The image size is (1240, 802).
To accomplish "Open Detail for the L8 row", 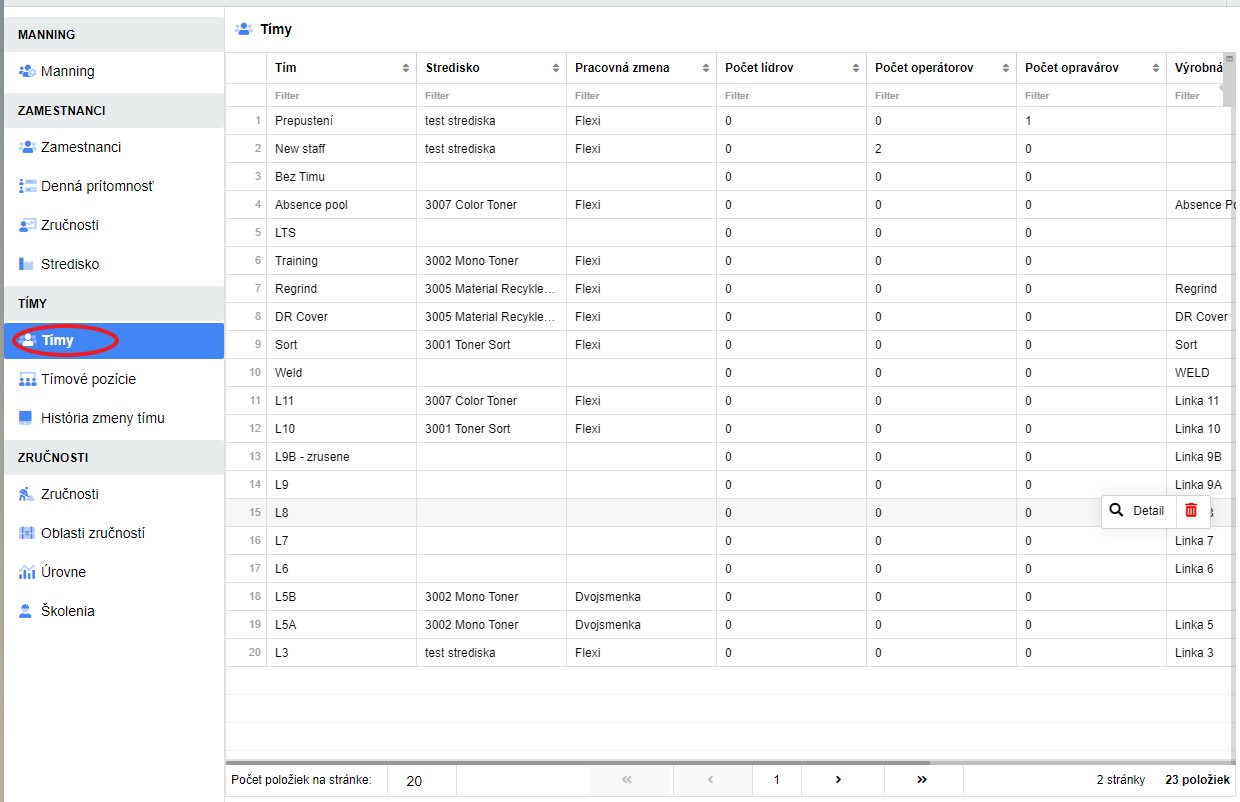I will coord(1138,510).
